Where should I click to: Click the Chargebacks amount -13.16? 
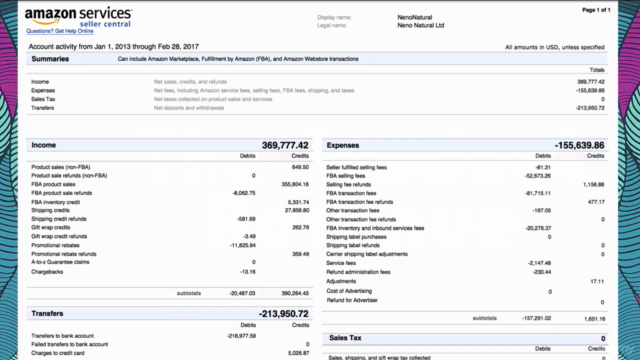pyautogui.click(x=248, y=272)
